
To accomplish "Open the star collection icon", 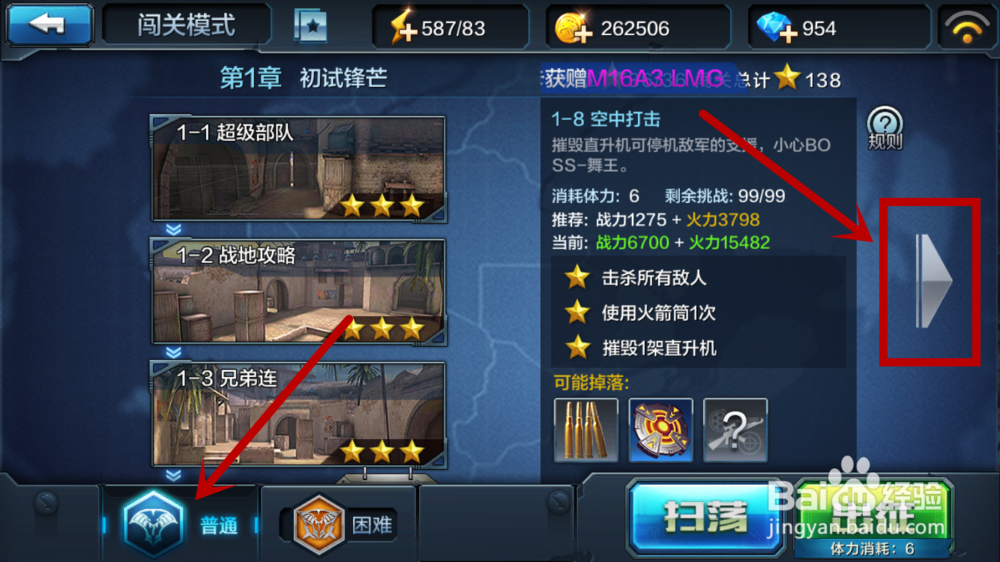I will click(x=311, y=27).
